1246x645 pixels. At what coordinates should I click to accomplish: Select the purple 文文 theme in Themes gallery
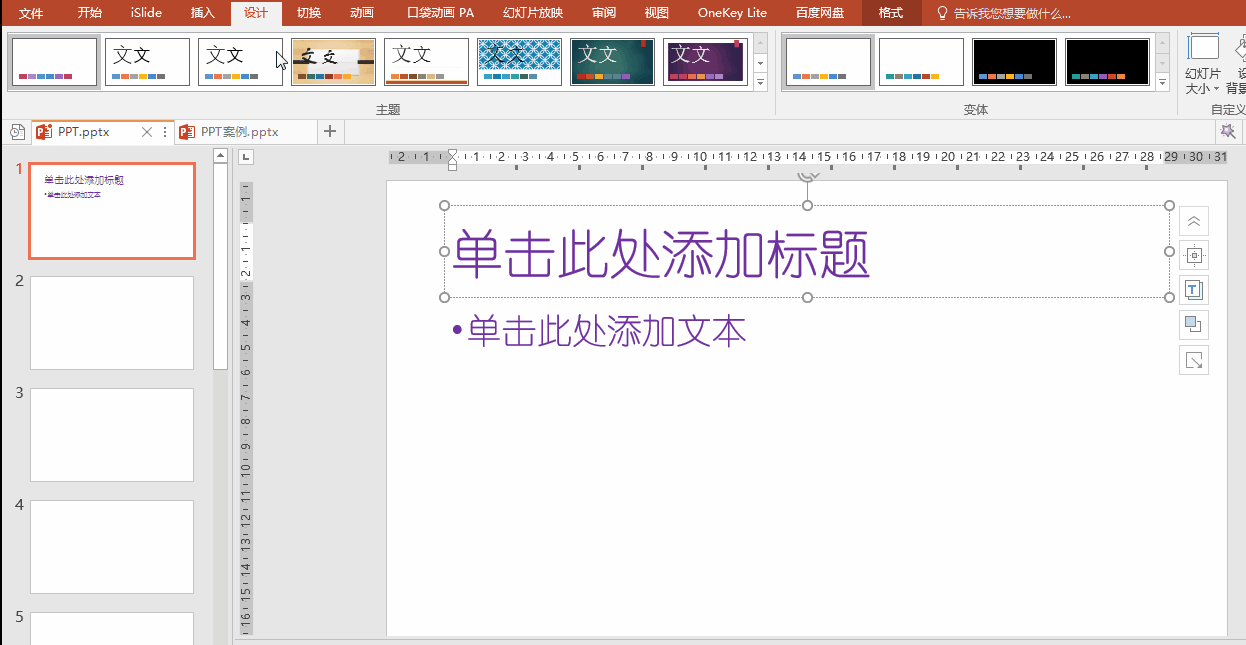(705, 61)
